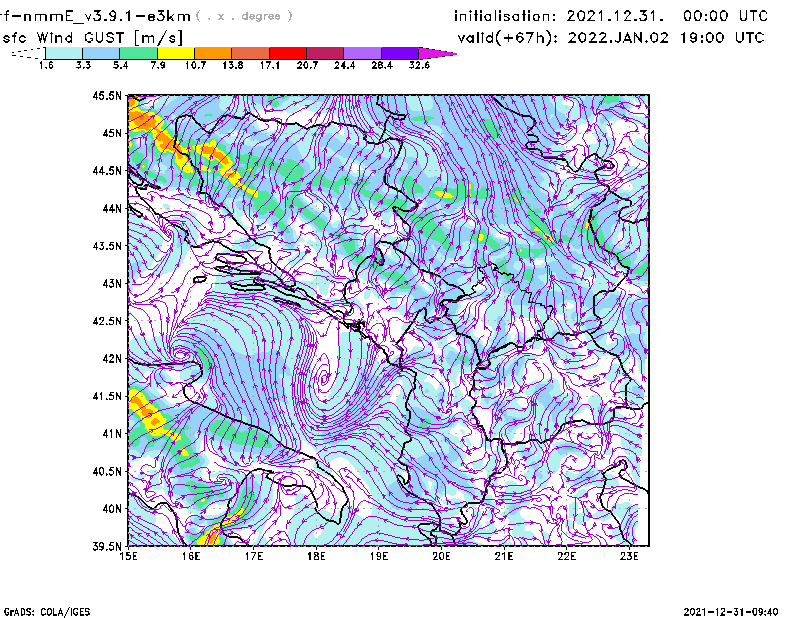Click the orange 10.7–13.8 legend swatch

pyautogui.click(x=213, y=53)
